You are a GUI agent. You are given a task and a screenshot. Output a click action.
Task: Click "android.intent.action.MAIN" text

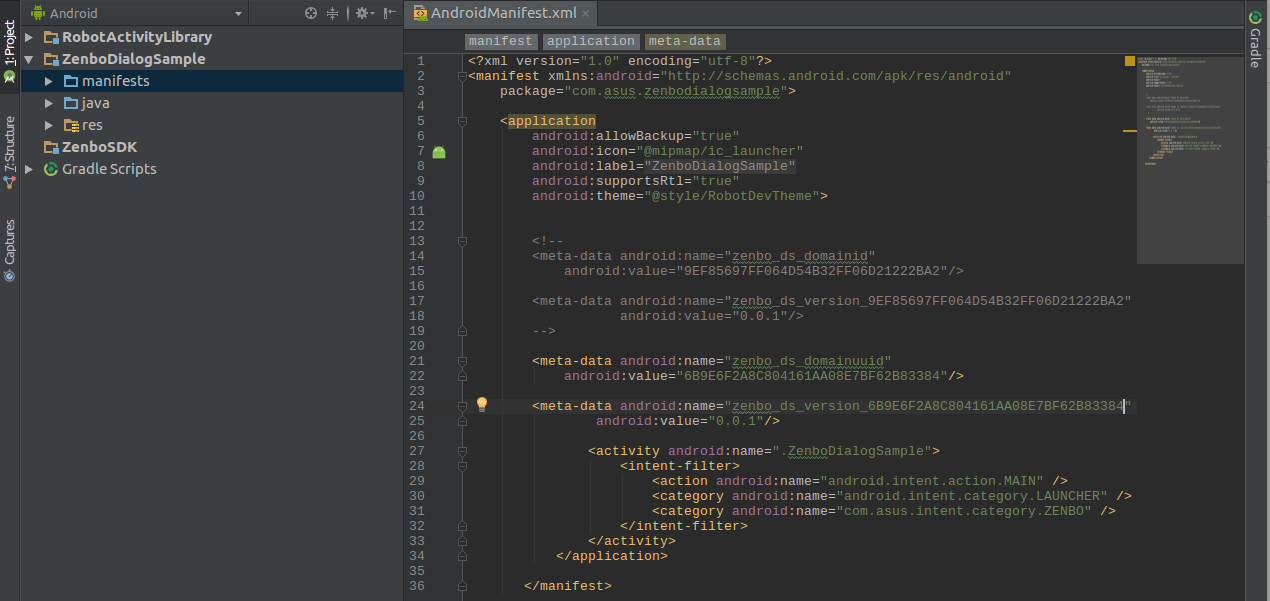[x=932, y=481]
